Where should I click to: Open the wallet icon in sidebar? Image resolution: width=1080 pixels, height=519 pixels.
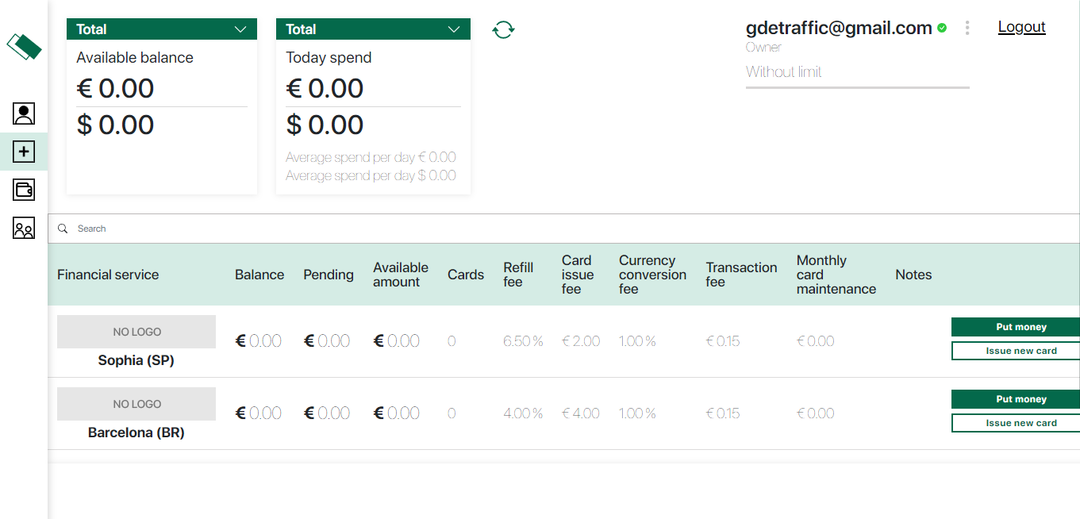24,190
